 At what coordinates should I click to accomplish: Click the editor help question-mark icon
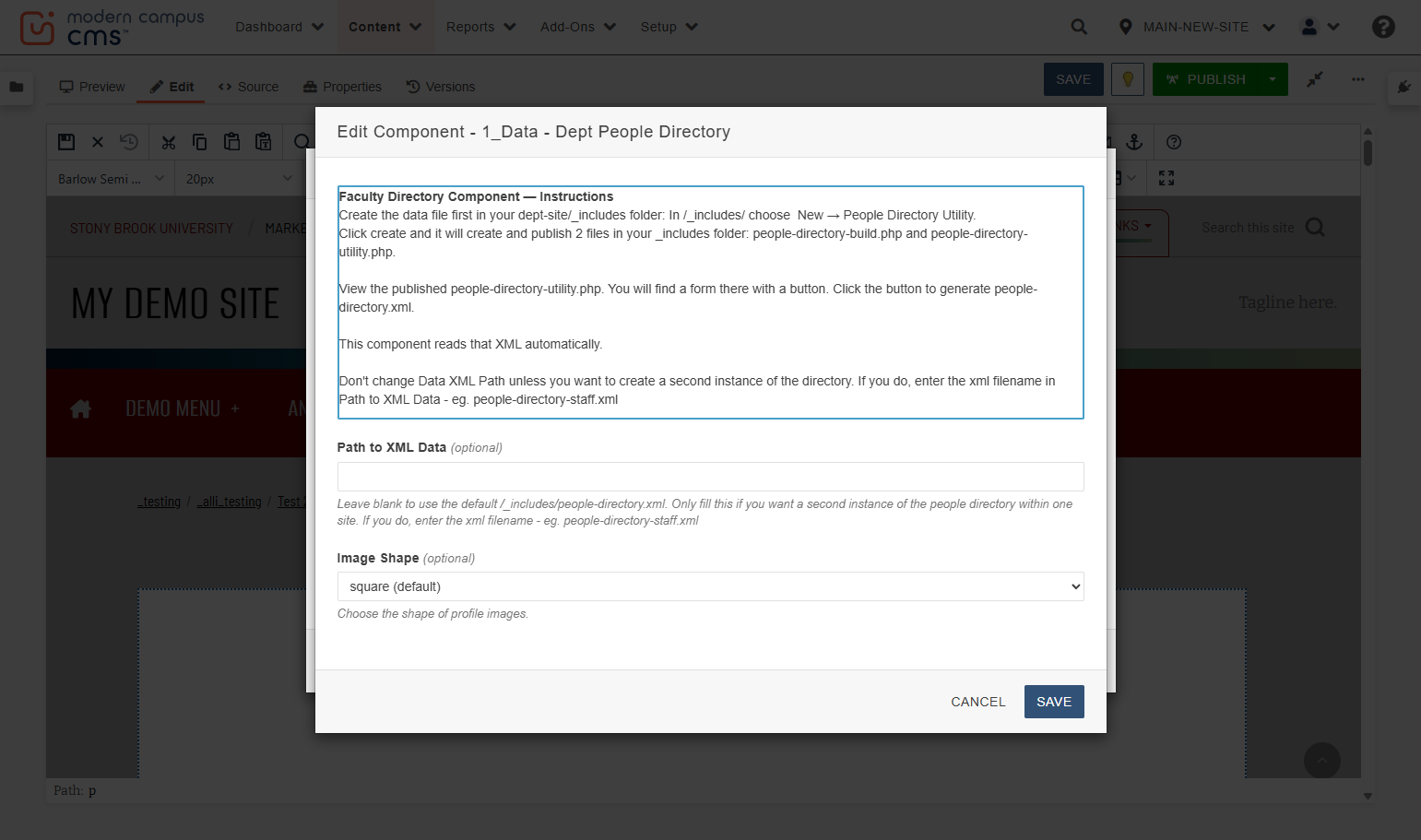(1174, 142)
